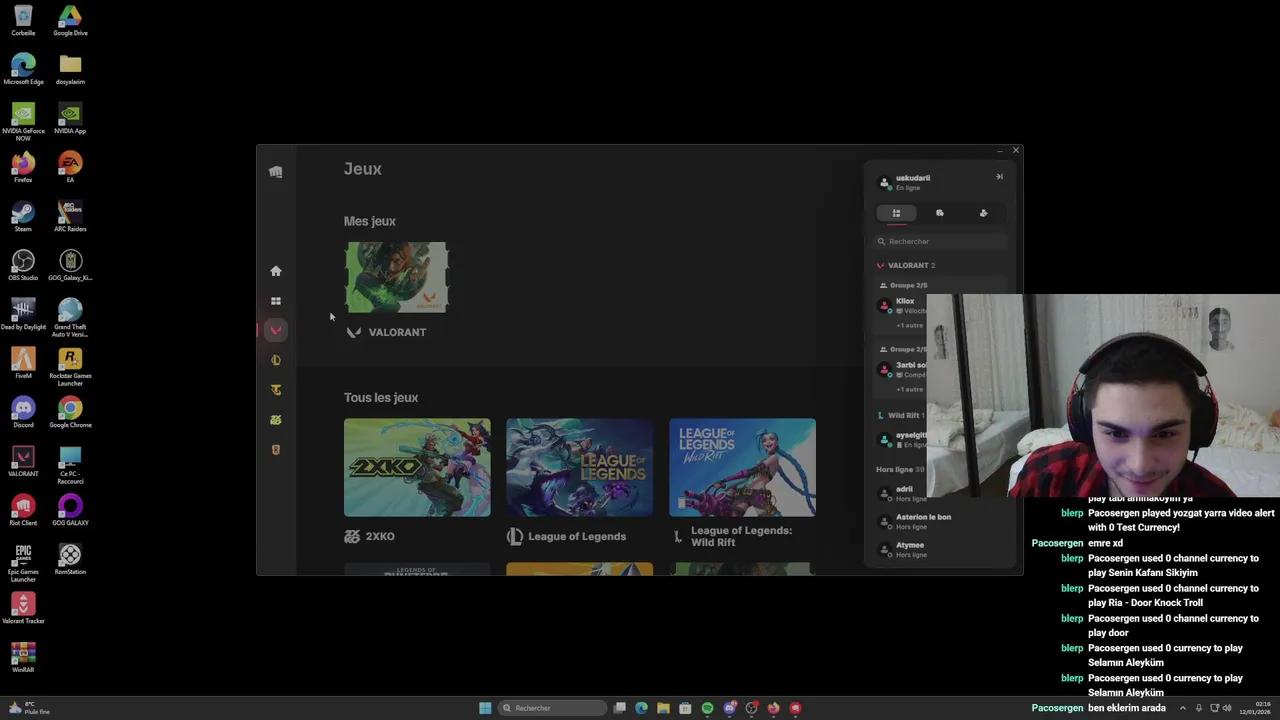Collapse the Hors ligne 39 friends group
Screen dimensions: 1280x720
pyautogui.click(x=900, y=469)
